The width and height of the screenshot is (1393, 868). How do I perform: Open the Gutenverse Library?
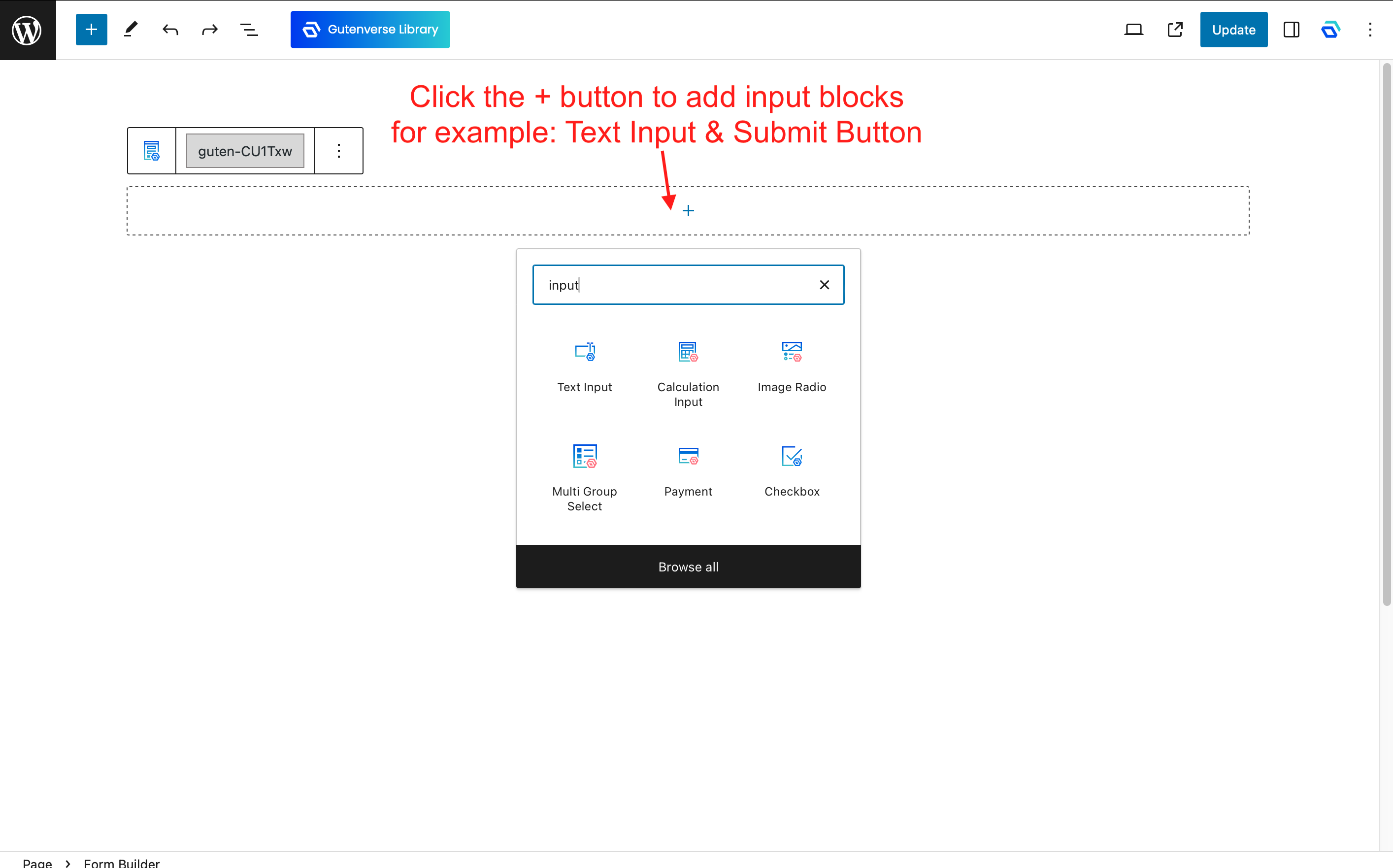tap(369, 29)
